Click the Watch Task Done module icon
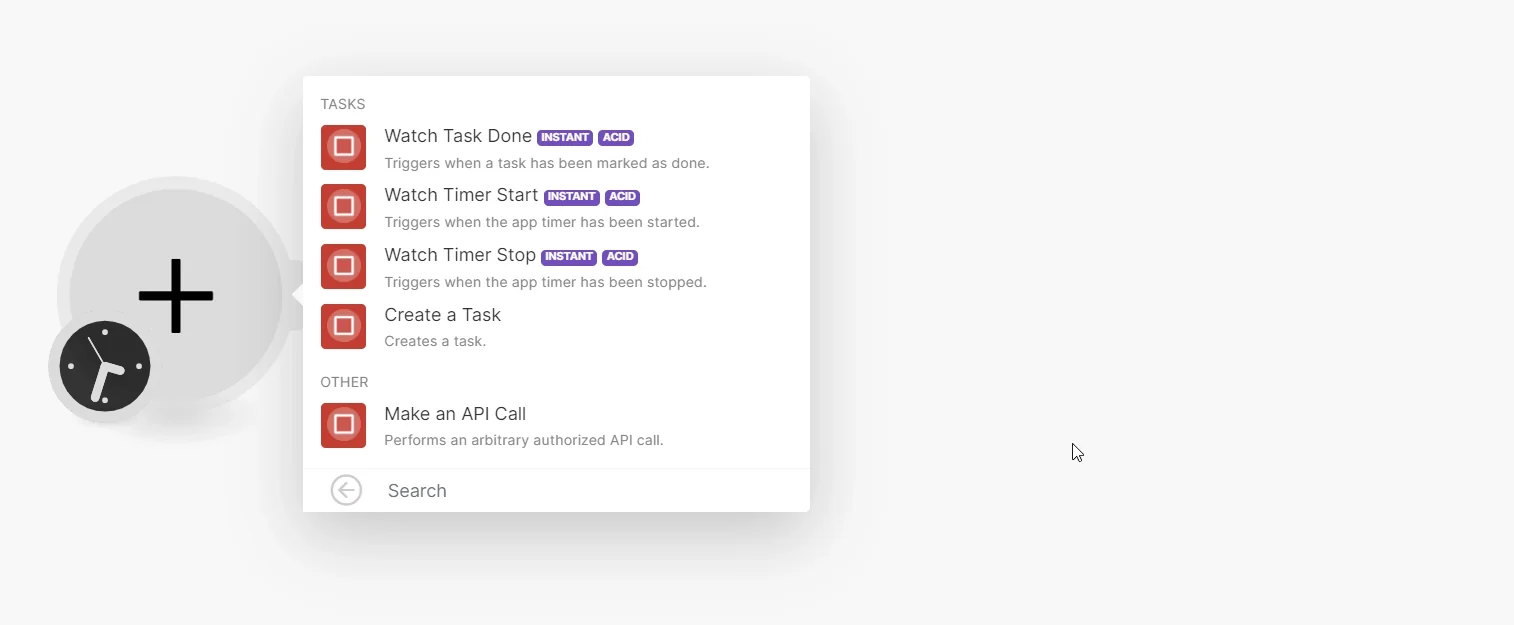The image size is (1514, 625). click(343, 147)
